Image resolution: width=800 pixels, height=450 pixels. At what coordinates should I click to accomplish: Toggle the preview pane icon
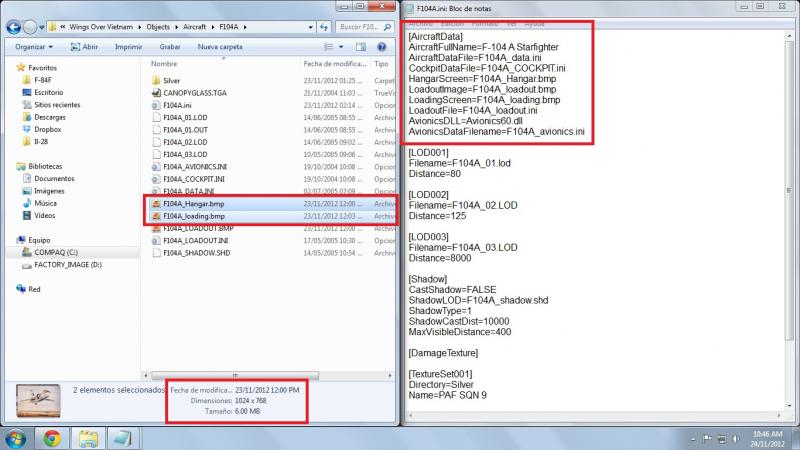(361, 47)
